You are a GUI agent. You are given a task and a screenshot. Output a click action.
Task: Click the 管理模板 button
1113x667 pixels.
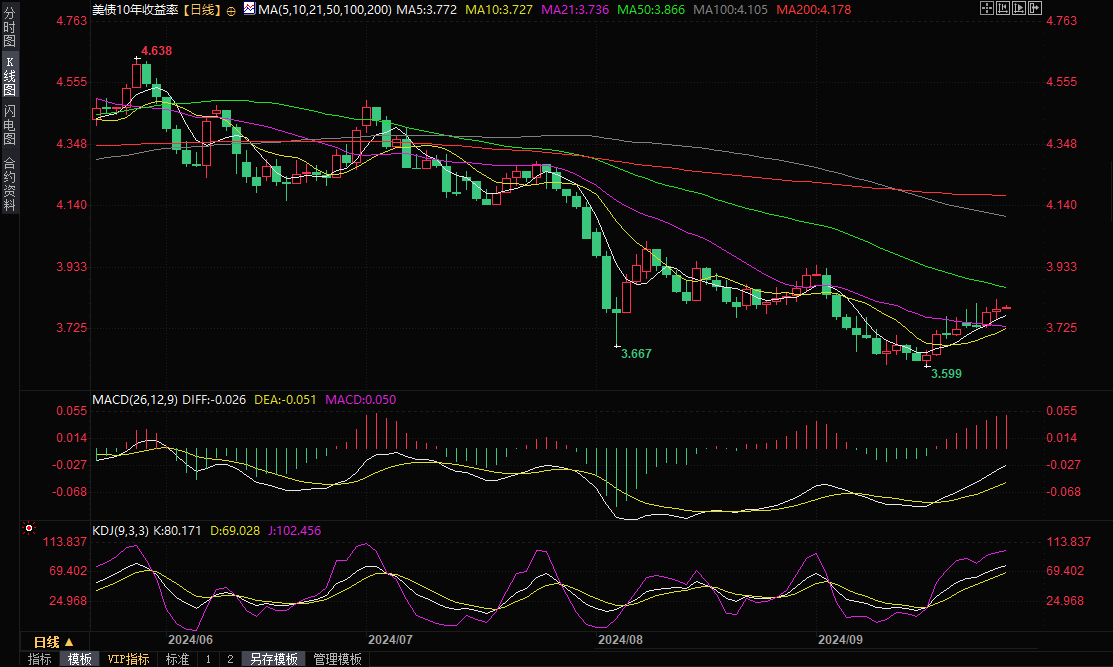(x=337, y=659)
